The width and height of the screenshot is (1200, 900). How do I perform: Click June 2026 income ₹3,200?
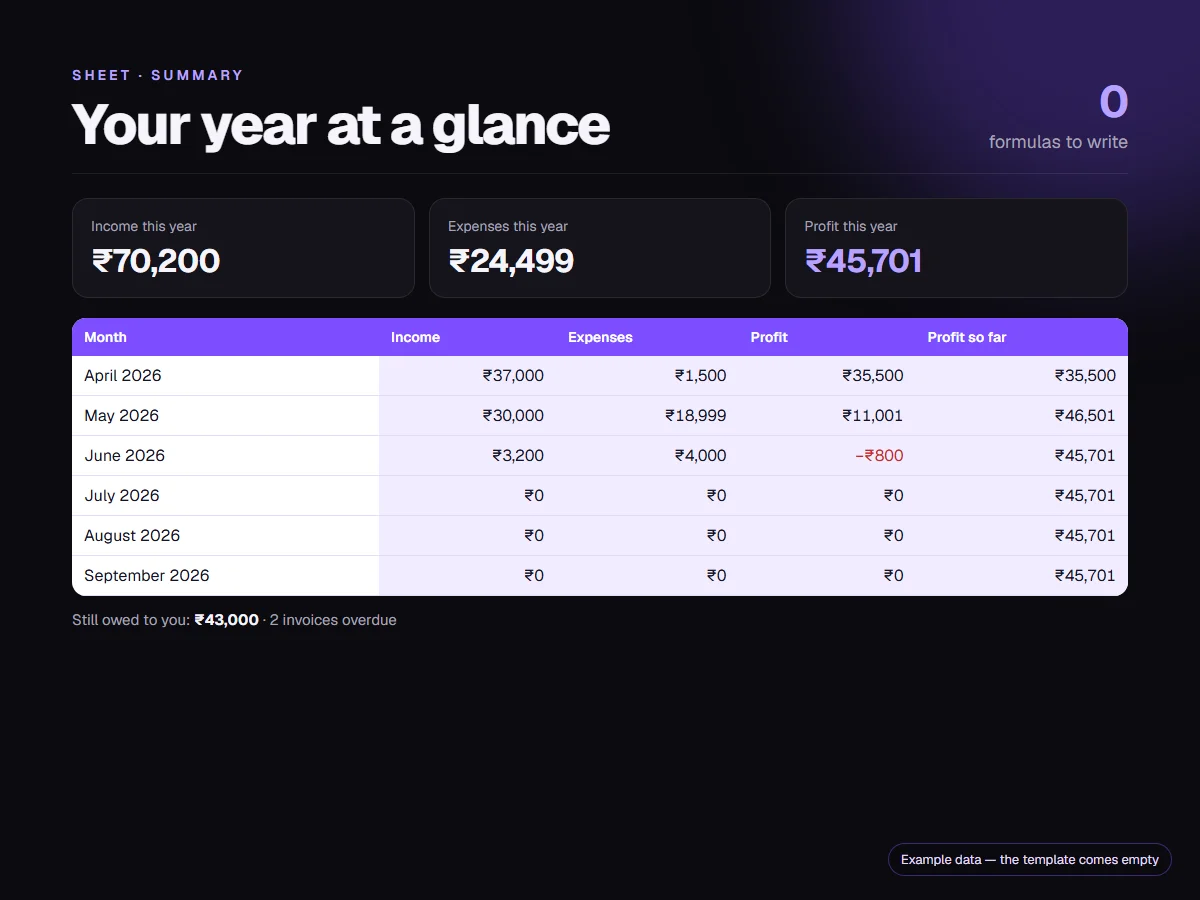click(x=518, y=456)
